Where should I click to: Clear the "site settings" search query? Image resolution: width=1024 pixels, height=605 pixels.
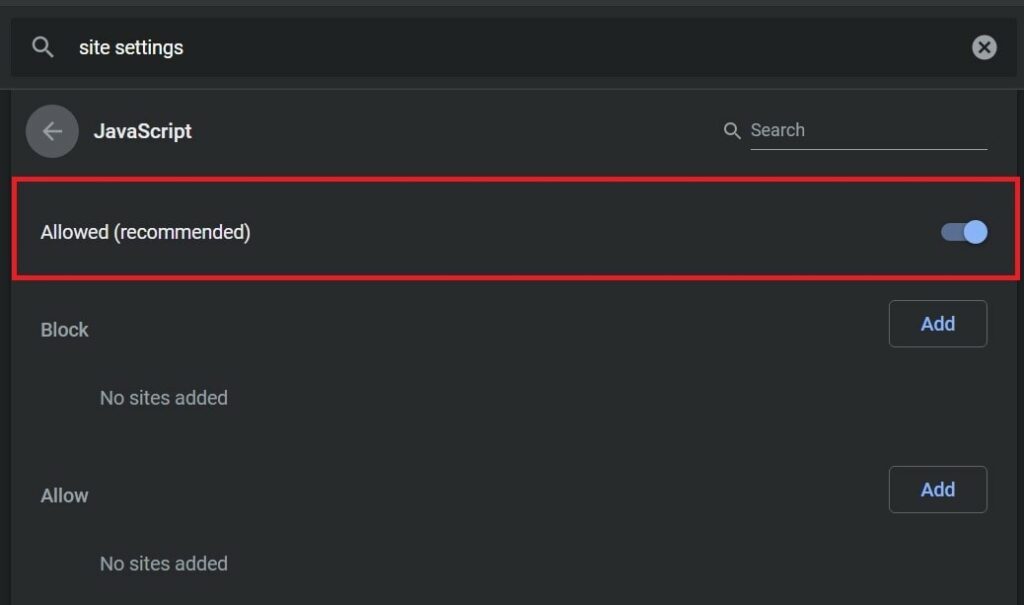pyautogui.click(x=984, y=47)
